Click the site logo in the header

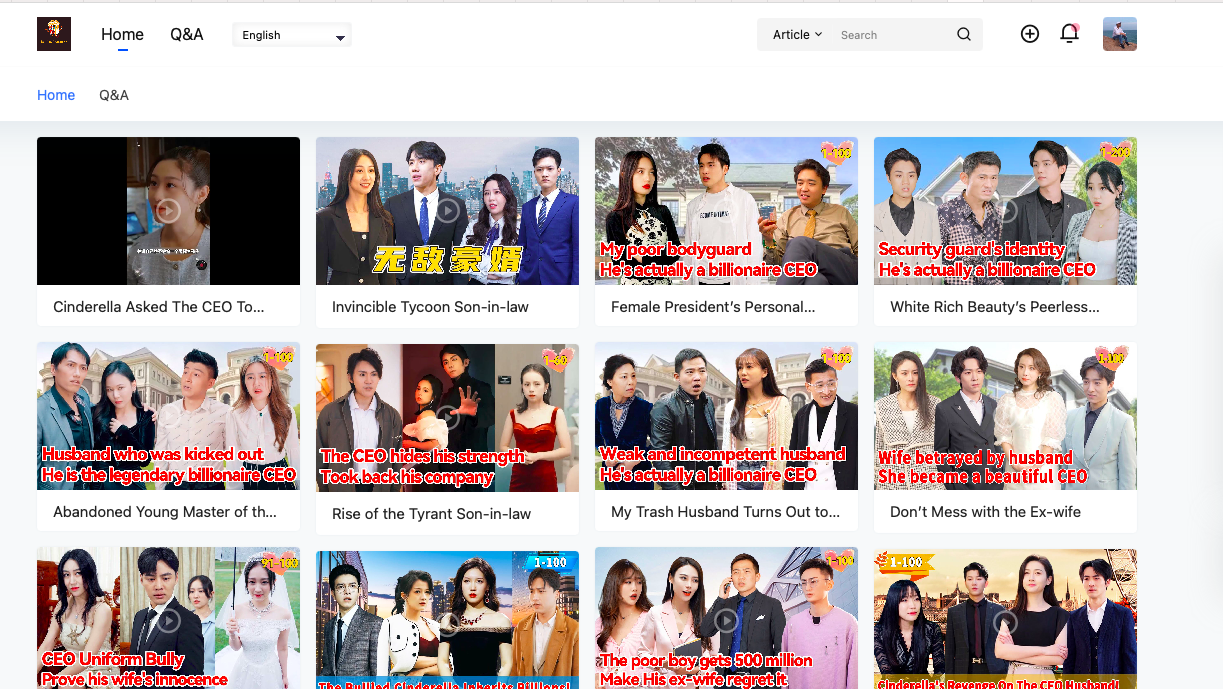(54, 34)
